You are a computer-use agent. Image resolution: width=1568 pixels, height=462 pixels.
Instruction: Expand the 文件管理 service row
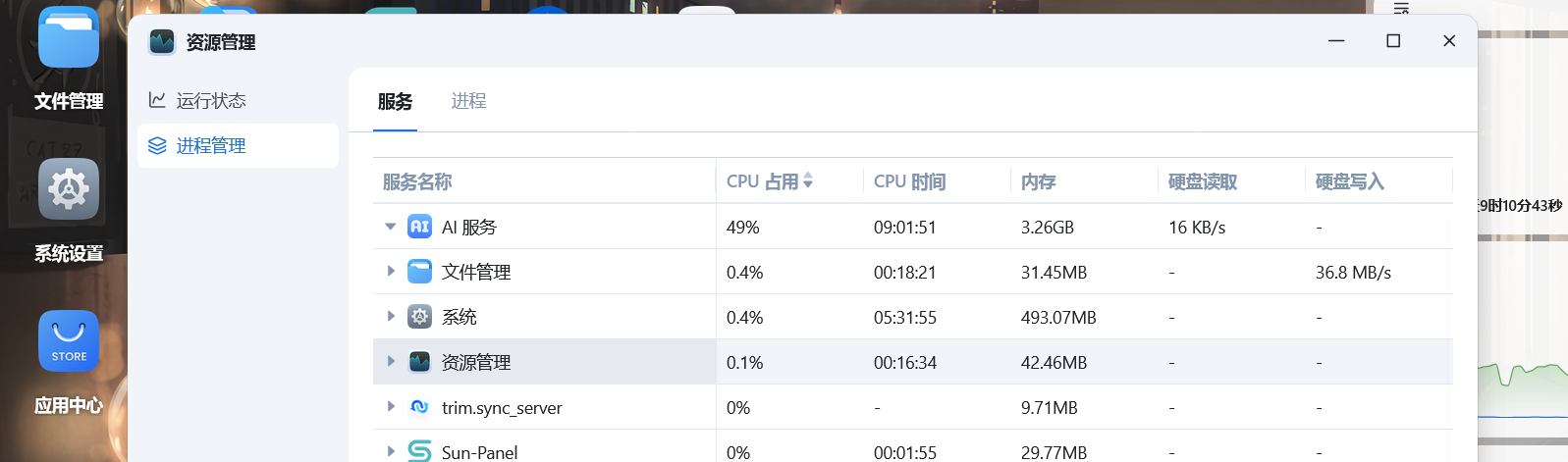tap(391, 272)
